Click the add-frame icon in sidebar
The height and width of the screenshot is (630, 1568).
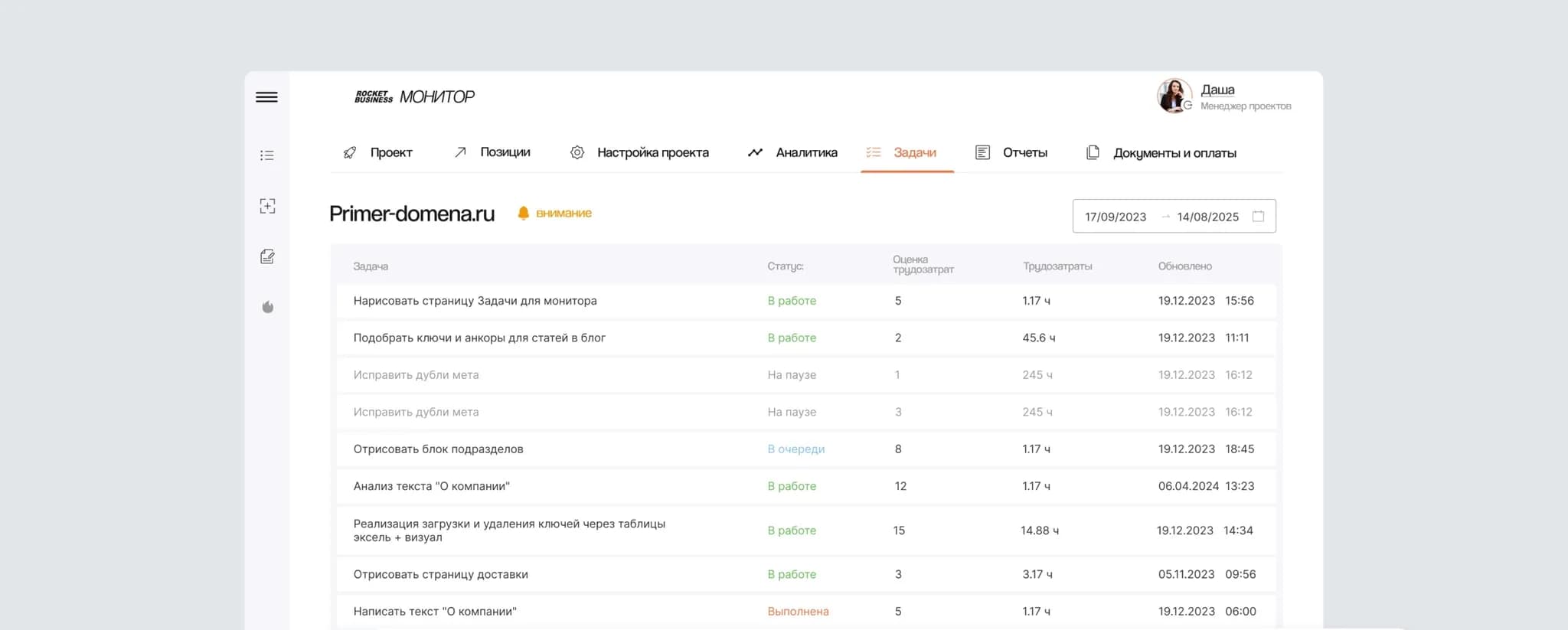(267, 206)
